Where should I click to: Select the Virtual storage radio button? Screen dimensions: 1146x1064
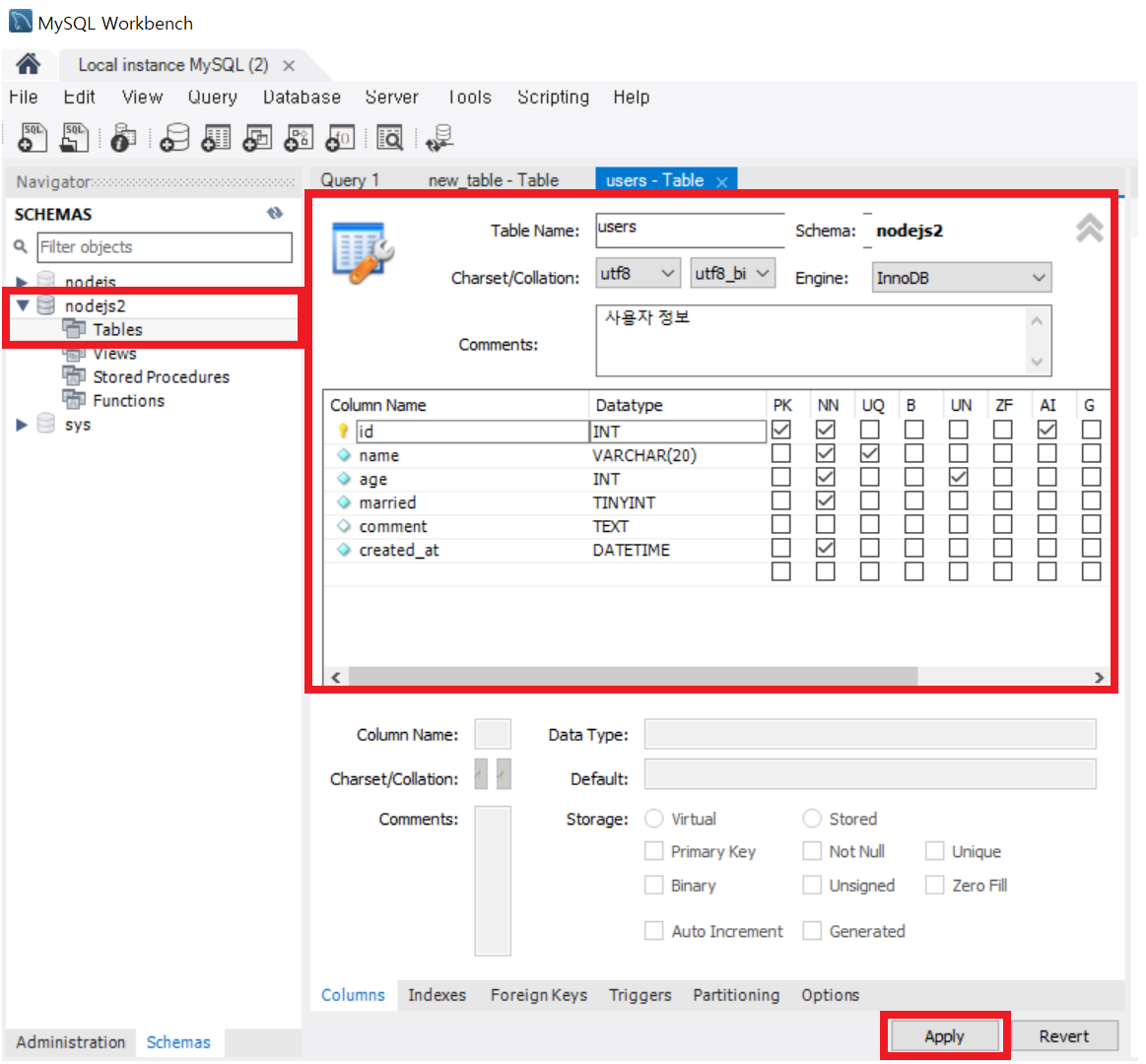pyautogui.click(x=653, y=819)
